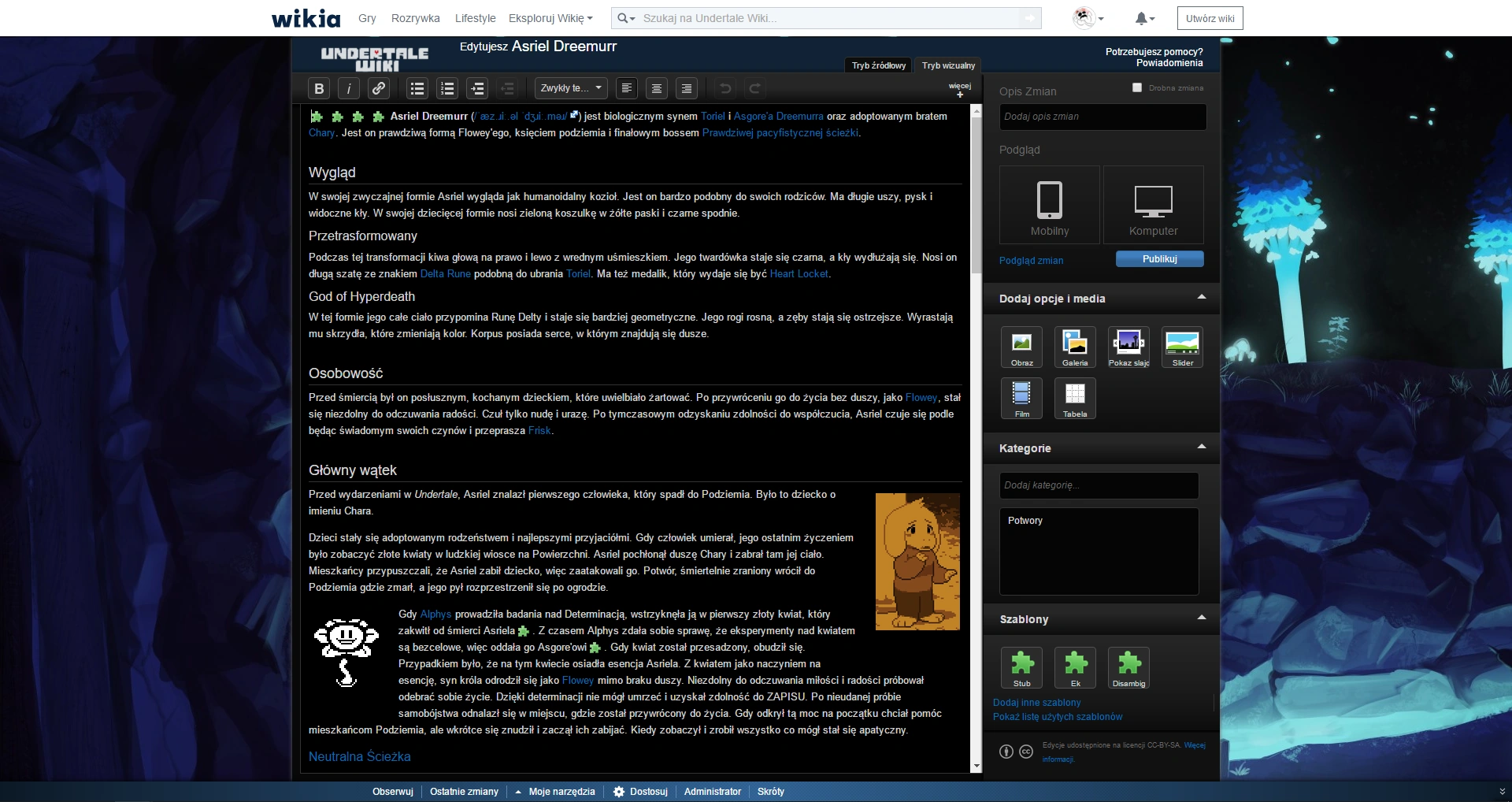Viewport: 1512px width, 802px height.
Task: Open Skróty in the bottom toolbar
Action: coord(771,792)
